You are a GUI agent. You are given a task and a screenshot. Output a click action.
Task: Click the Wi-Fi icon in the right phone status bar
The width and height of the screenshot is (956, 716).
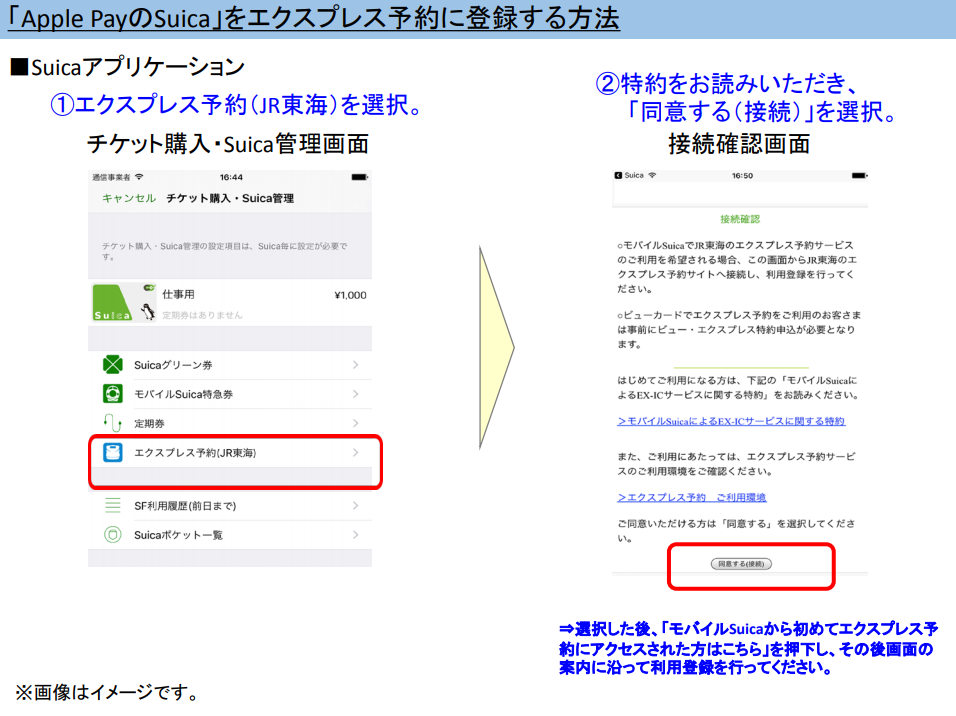pyautogui.click(x=652, y=175)
